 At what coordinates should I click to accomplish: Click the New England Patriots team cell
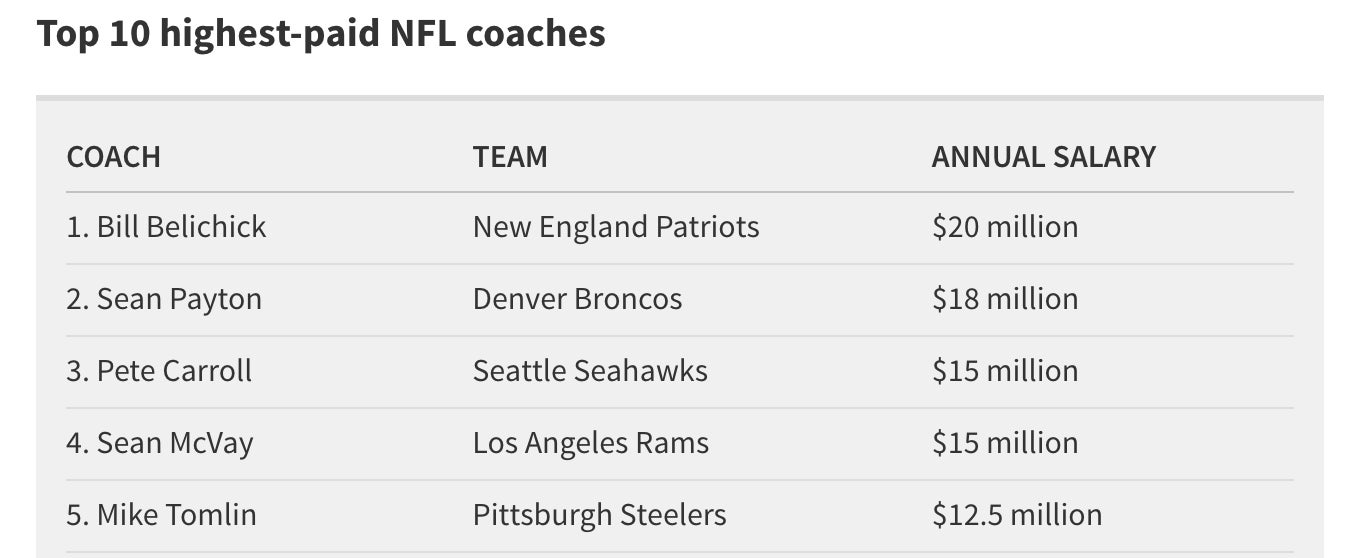click(x=616, y=227)
